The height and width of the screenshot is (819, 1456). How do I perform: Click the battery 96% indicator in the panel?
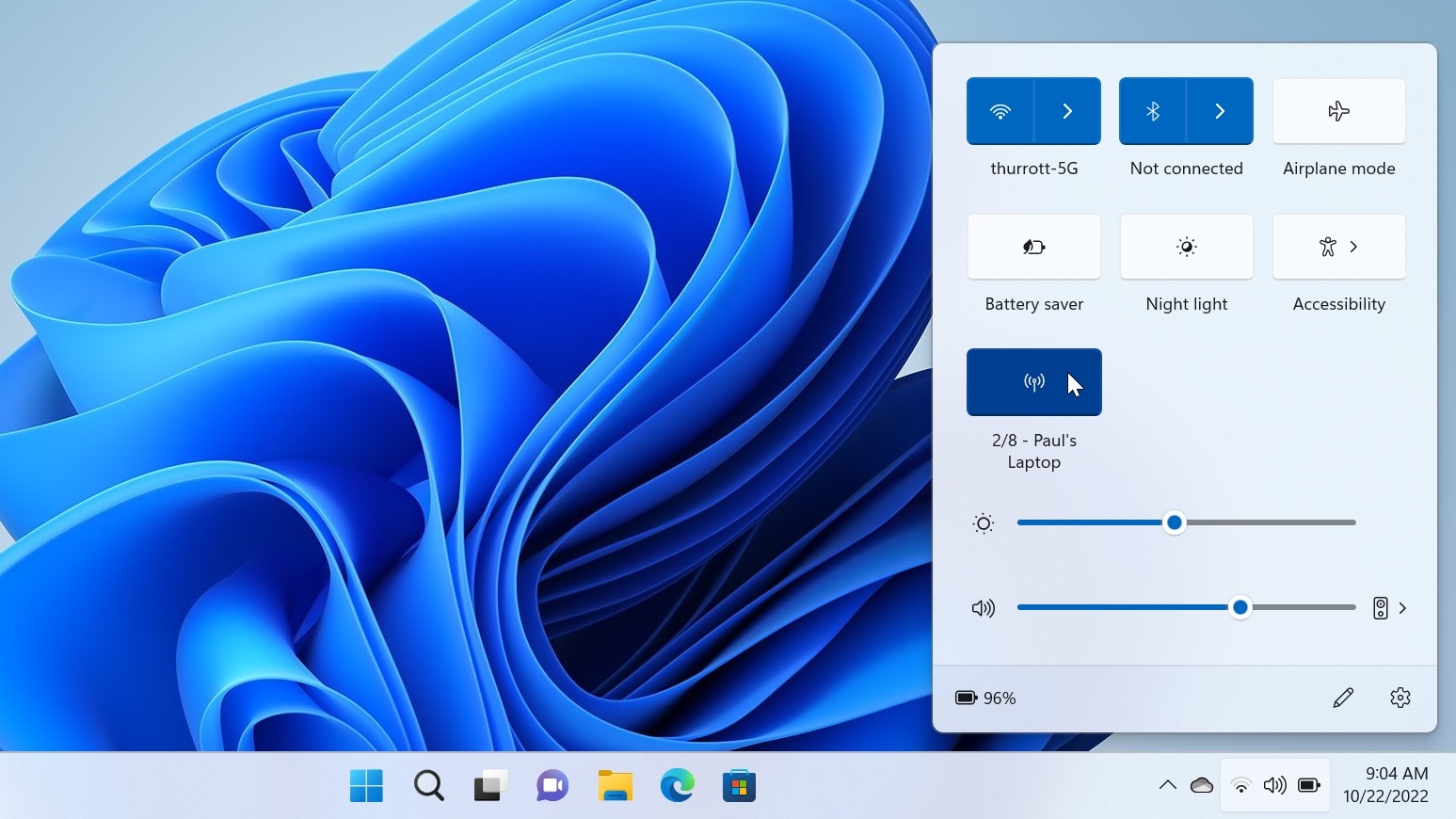pyautogui.click(x=985, y=698)
